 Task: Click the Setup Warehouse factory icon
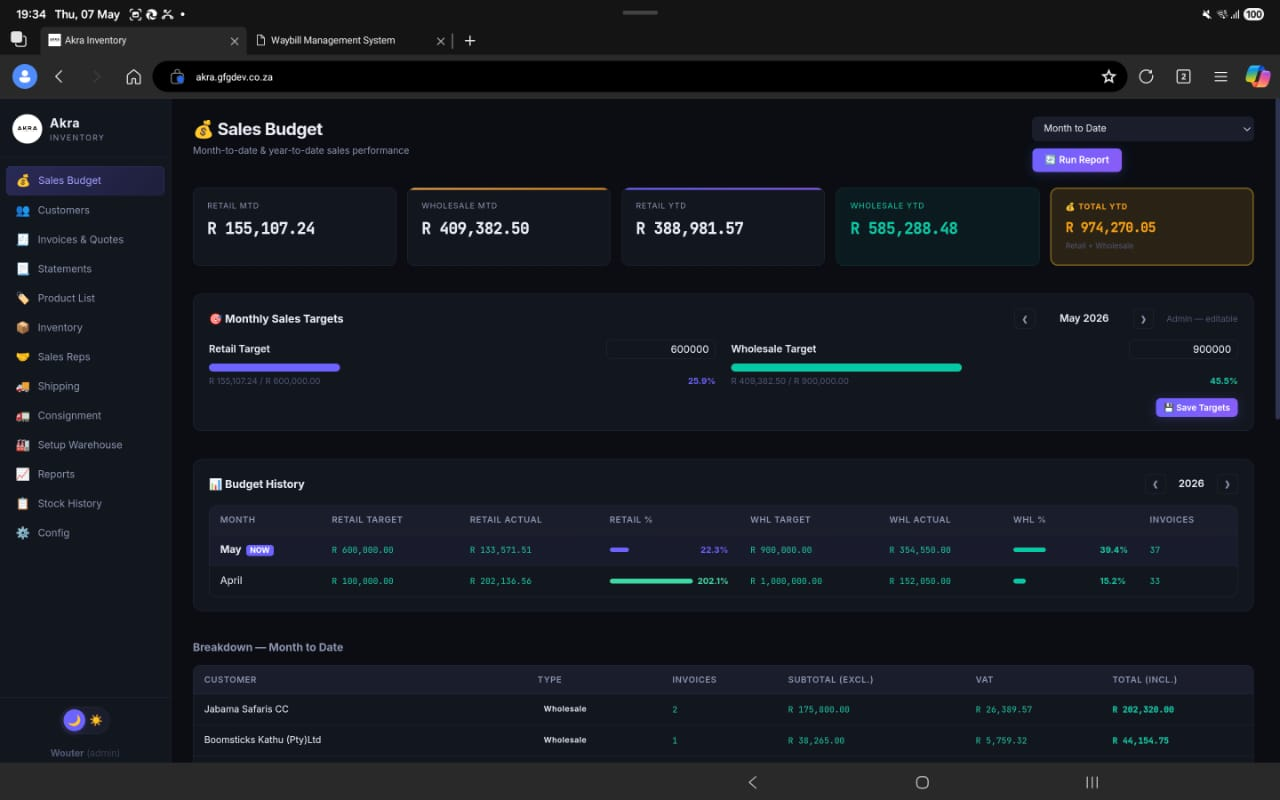(23, 445)
